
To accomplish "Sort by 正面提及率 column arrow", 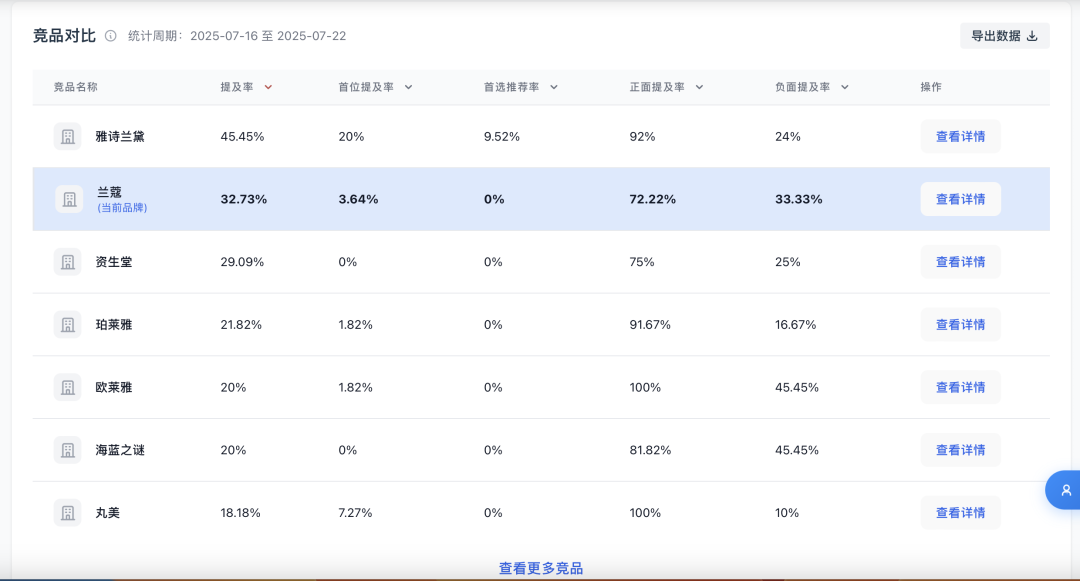I will (x=699, y=87).
